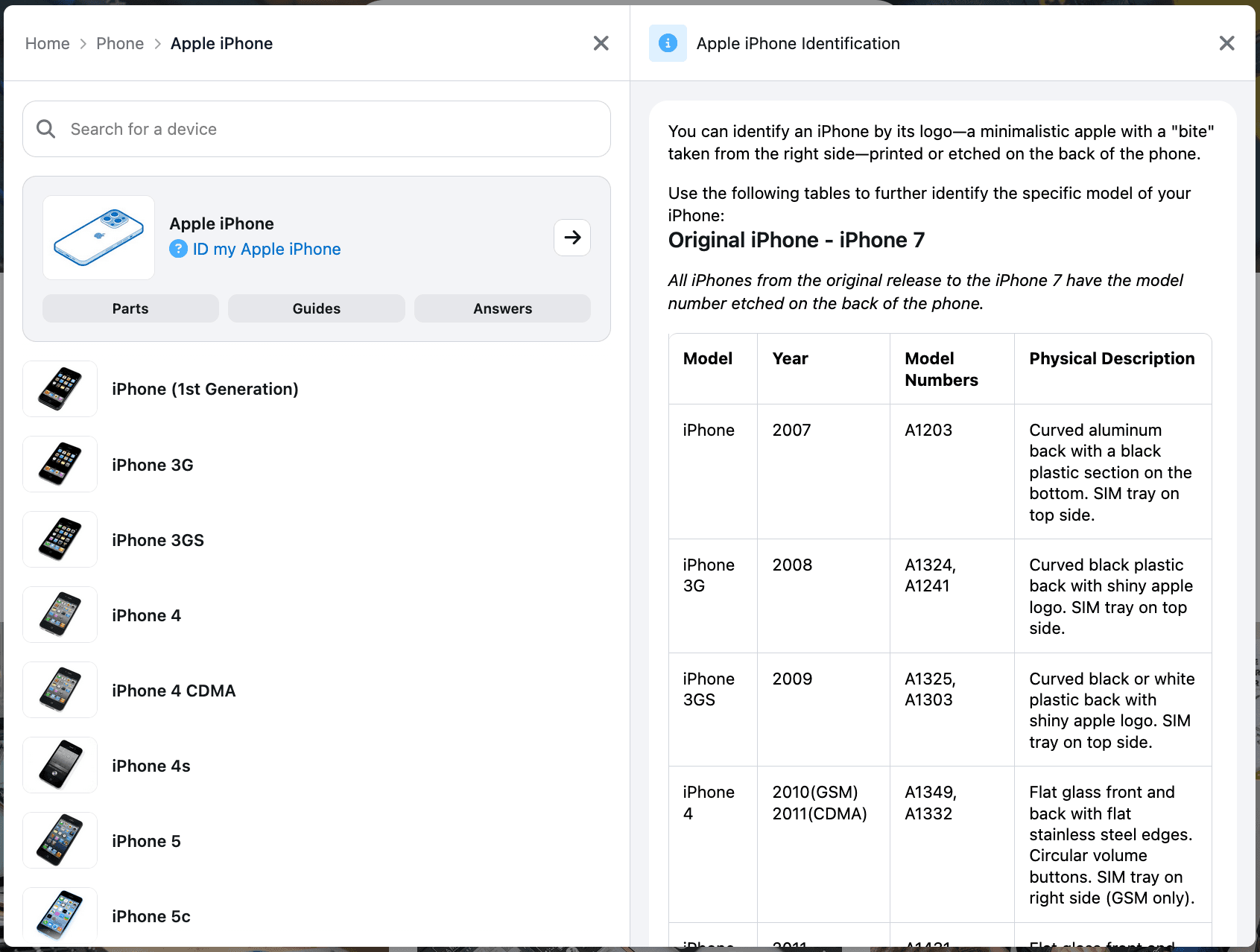The width and height of the screenshot is (1260, 952).
Task: Click the Original iPhone - iPhone 7 heading
Action: point(797,240)
